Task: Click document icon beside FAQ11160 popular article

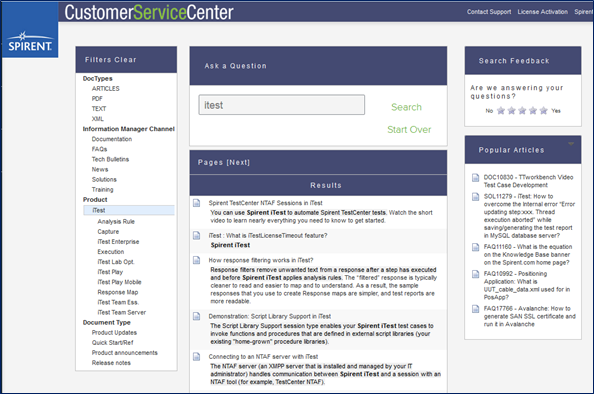Action: click(475, 247)
